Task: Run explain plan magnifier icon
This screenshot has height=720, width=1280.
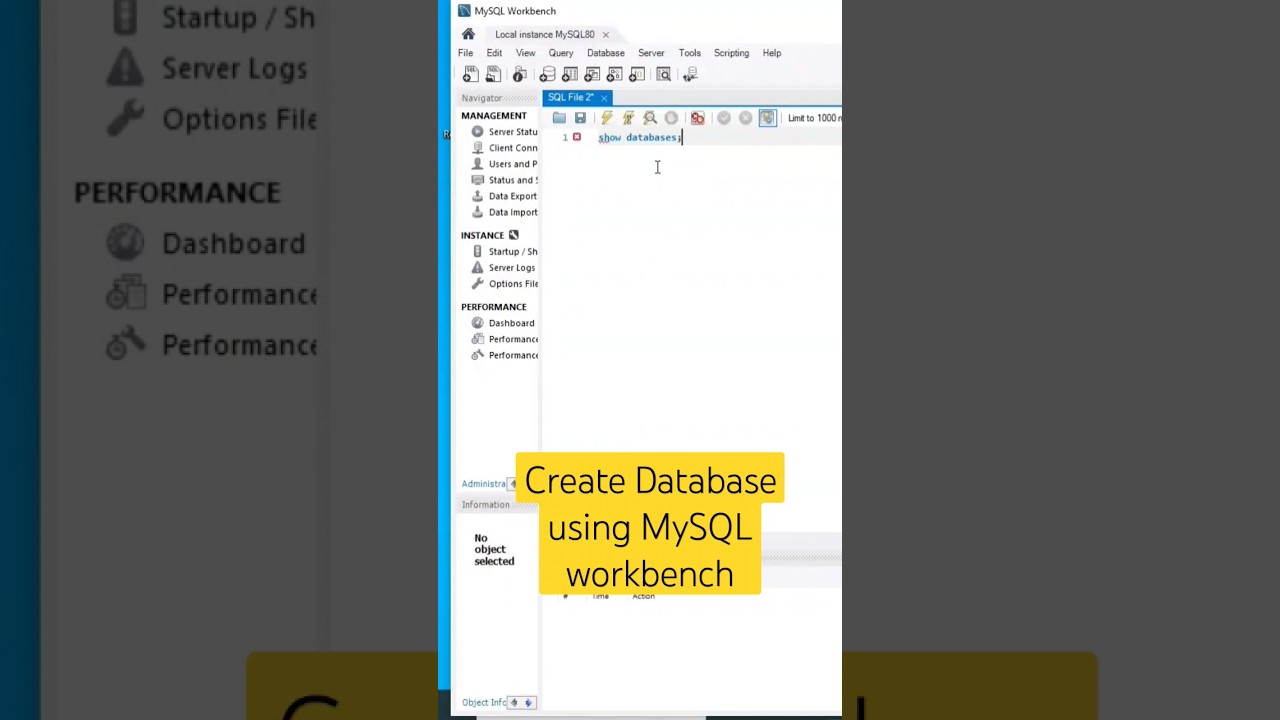Action: pyautogui.click(x=650, y=118)
